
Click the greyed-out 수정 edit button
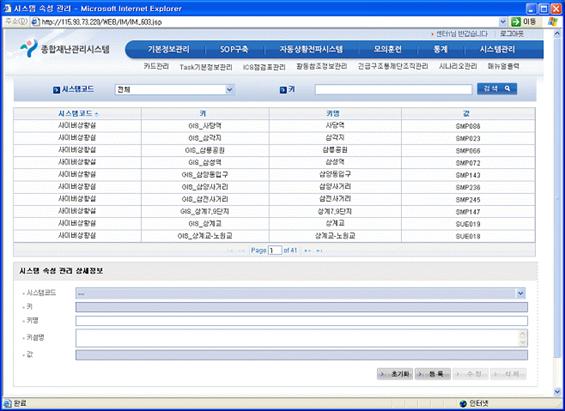pyautogui.click(x=471, y=374)
